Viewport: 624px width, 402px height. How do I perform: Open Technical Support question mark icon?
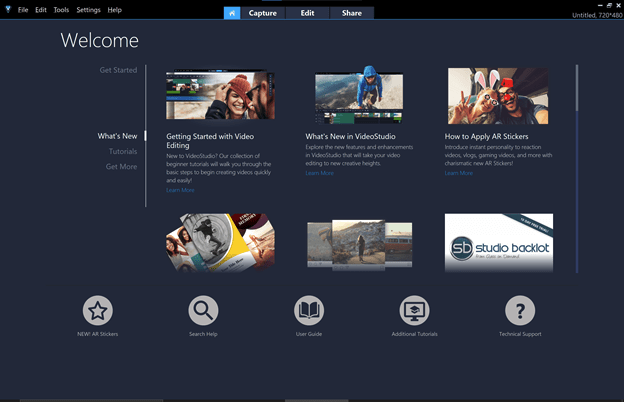520,310
